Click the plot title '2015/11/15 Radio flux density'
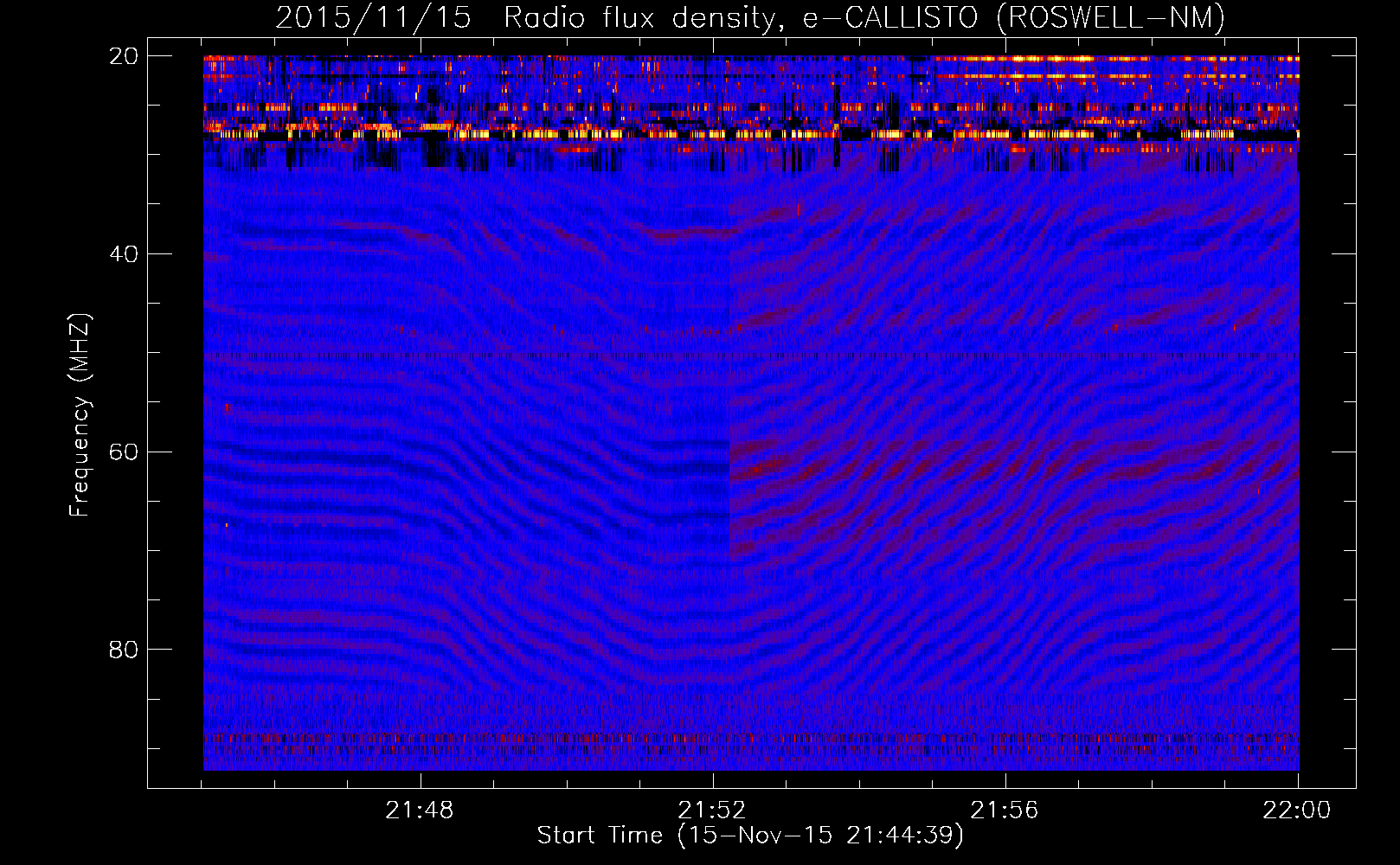Viewport: 1400px width, 865px height. (750, 17)
